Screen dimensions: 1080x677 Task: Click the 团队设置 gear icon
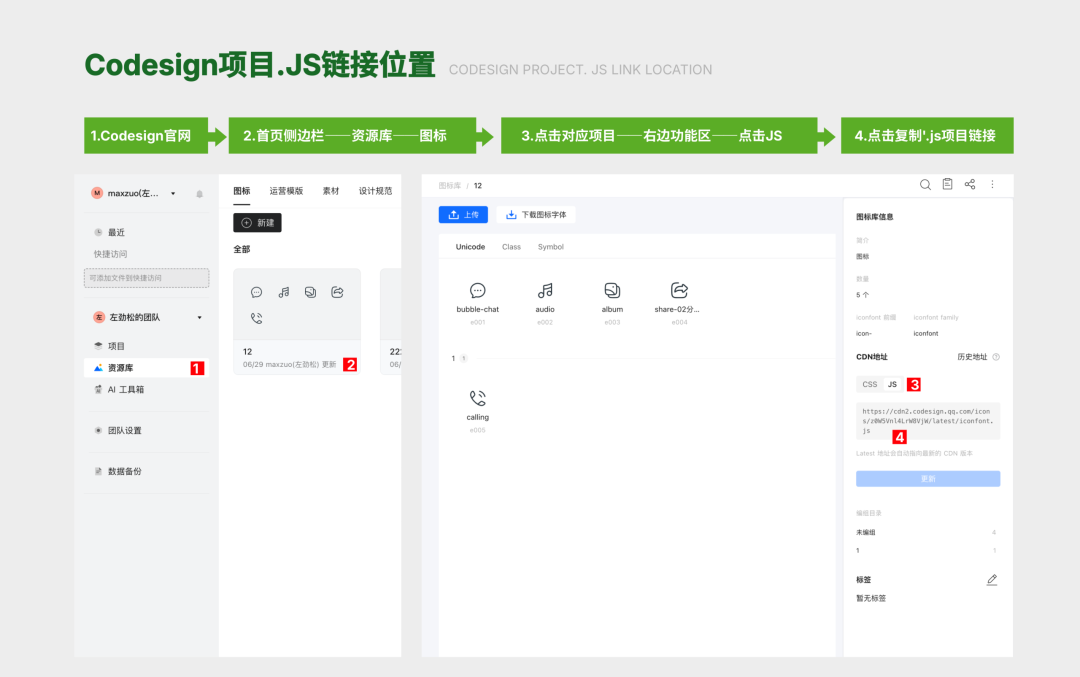(98, 430)
